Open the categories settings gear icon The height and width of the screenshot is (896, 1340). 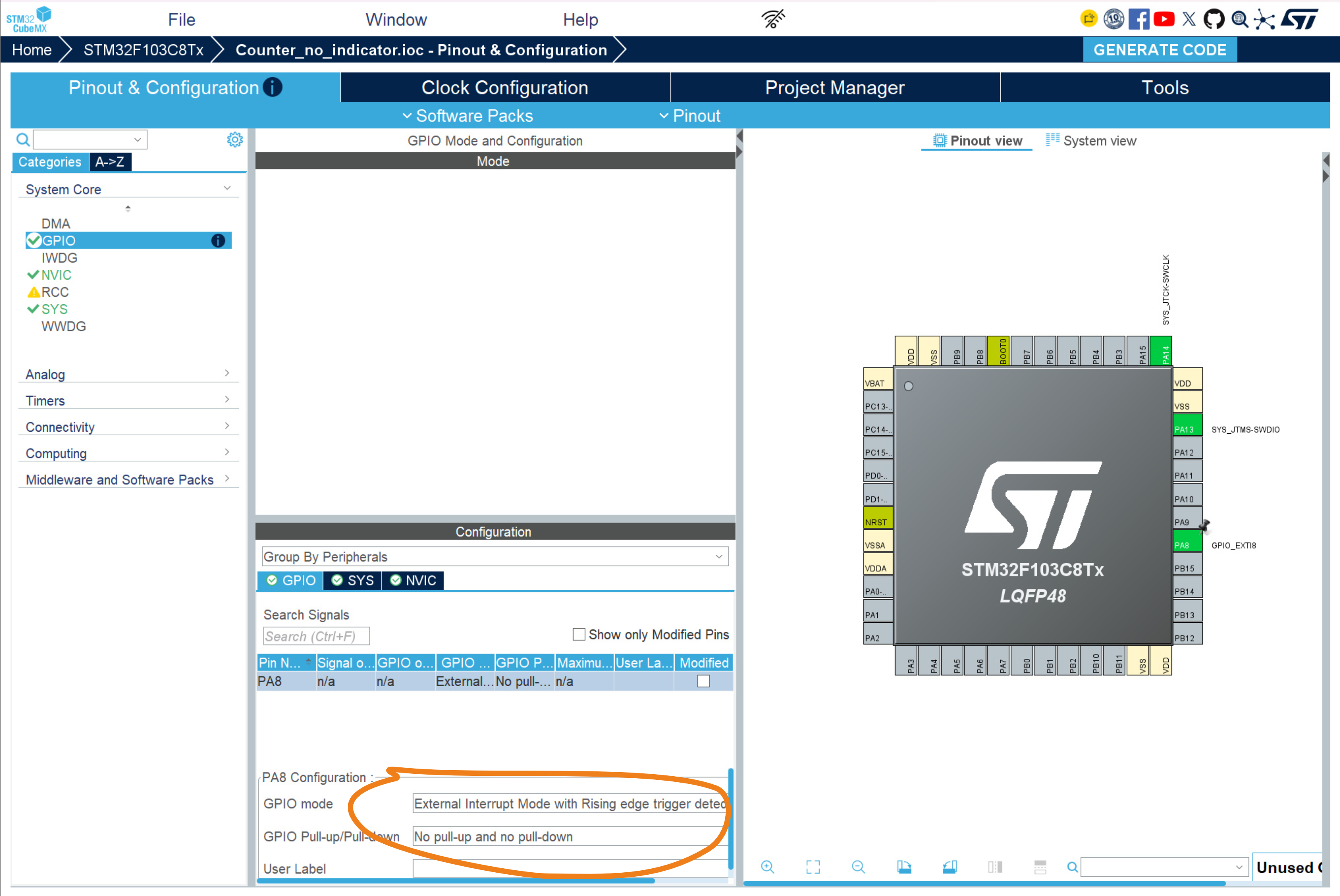coord(235,139)
